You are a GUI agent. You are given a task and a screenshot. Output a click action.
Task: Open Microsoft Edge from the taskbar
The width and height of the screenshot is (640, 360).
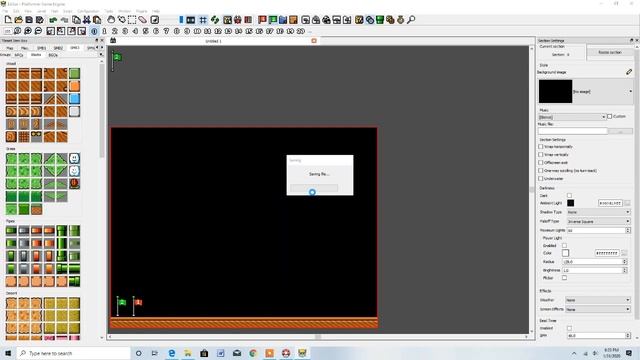point(171,353)
